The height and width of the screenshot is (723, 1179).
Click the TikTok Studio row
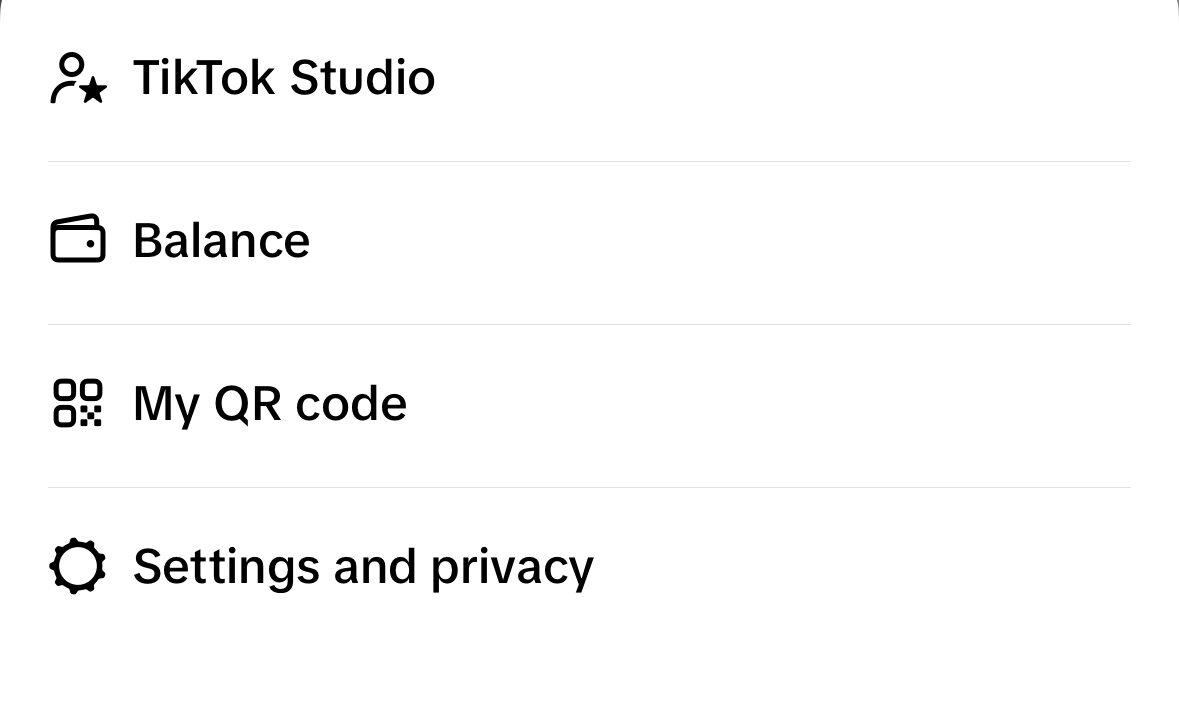tap(400, 78)
